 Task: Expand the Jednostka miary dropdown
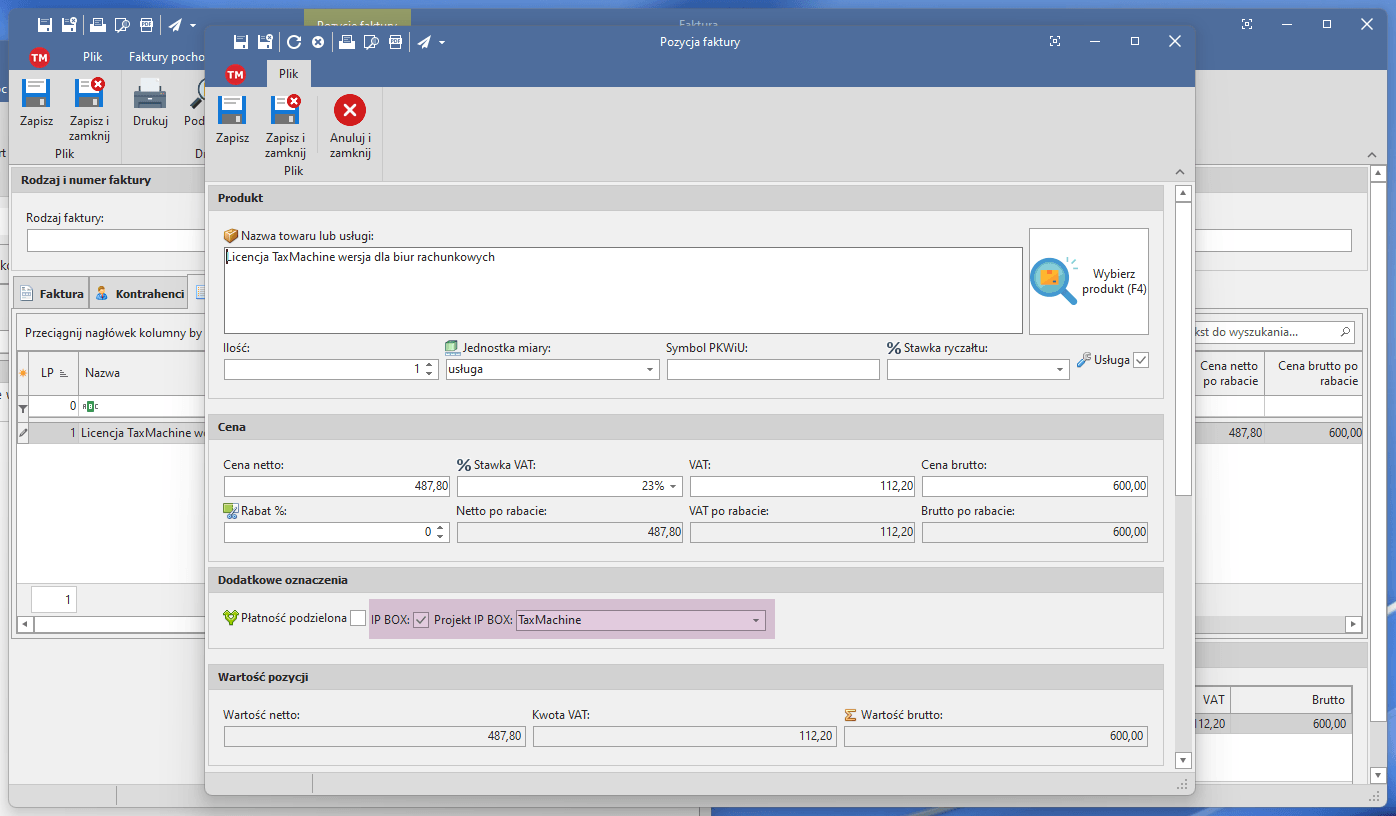[650, 370]
